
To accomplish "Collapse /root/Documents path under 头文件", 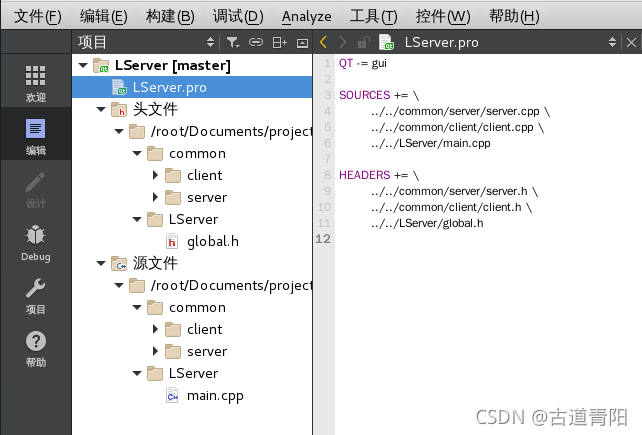I will (x=119, y=131).
